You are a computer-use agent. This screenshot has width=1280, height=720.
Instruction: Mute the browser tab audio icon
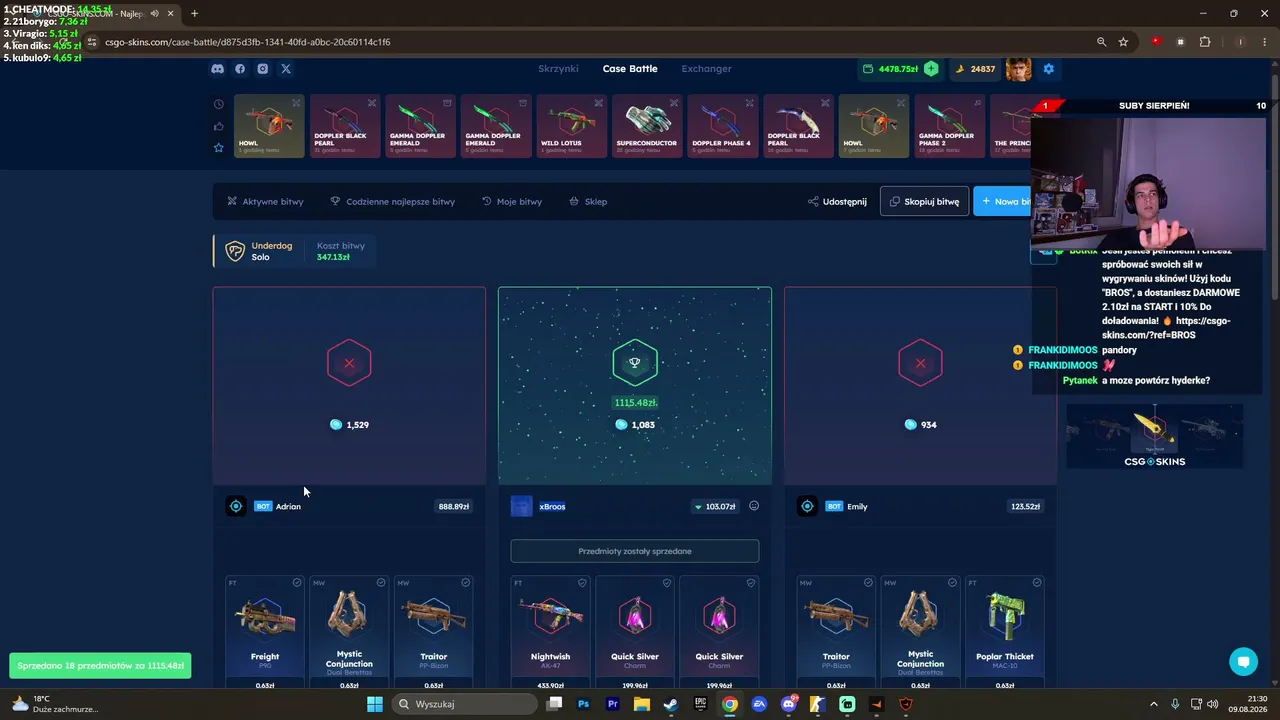(154, 13)
